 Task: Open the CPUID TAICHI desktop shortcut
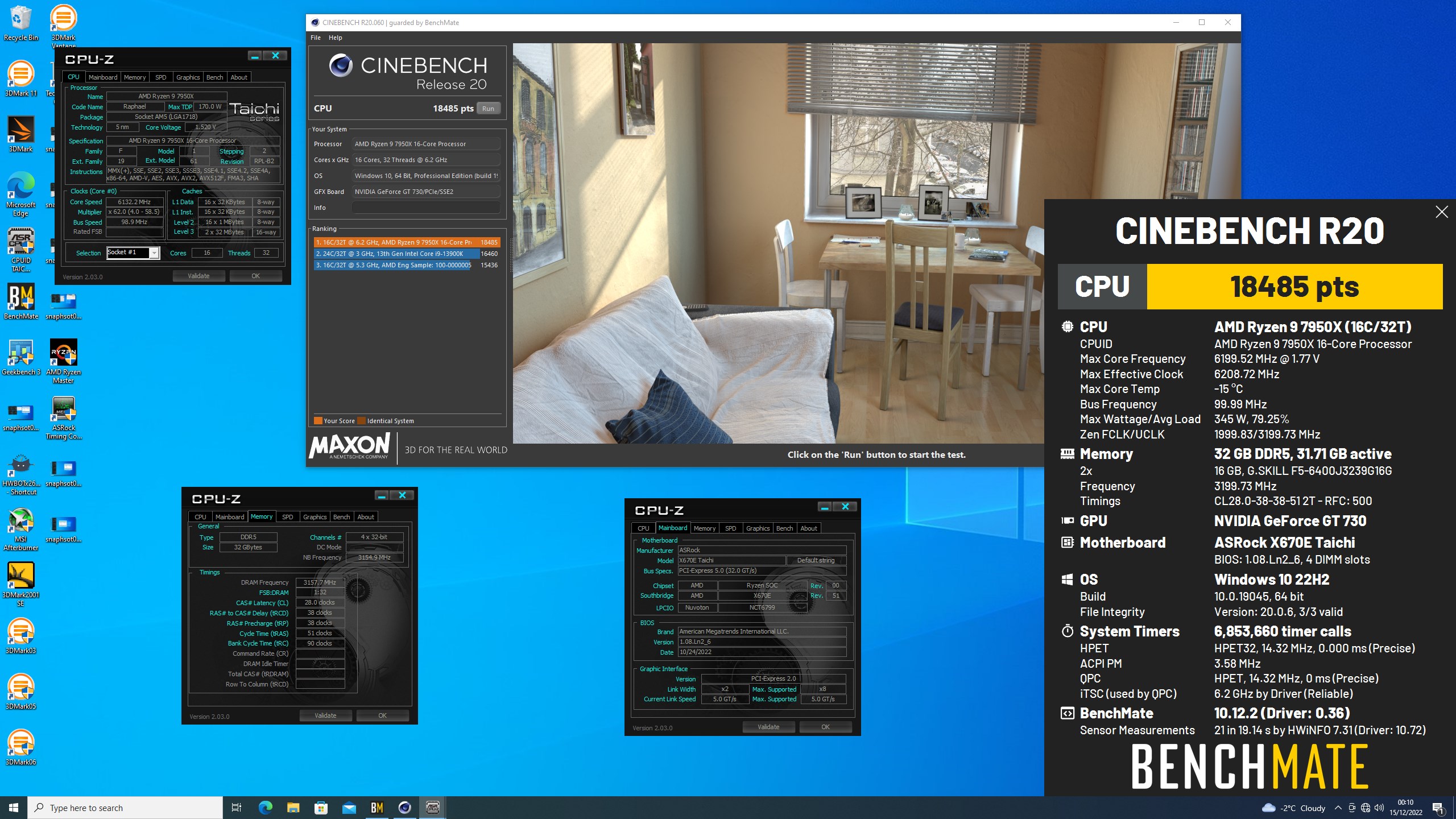(x=20, y=250)
